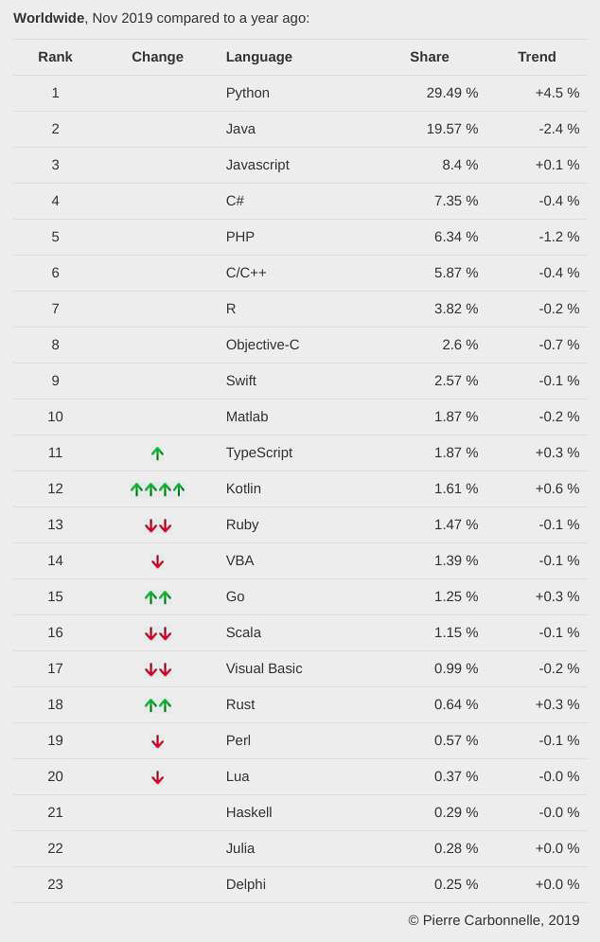This screenshot has height=942, width=600.
Task: Click the red down arrow beside Lua
Action: pyautogui.click(x=157, y=777)
